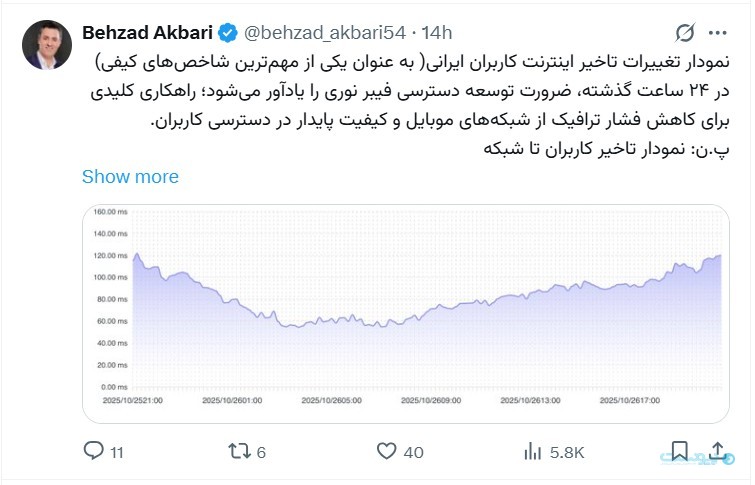Click the 5.8K views count
The width and height of the screenshot is (755, 485).
(567, 452)
